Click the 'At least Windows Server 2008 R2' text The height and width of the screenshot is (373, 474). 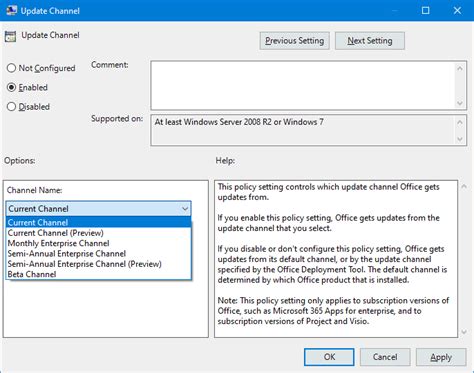click(x=239, y=122)
